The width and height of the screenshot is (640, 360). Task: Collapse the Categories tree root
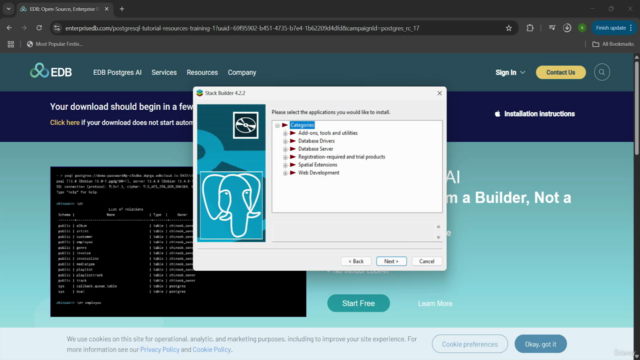pyautogui.click(x=278, y=125)
